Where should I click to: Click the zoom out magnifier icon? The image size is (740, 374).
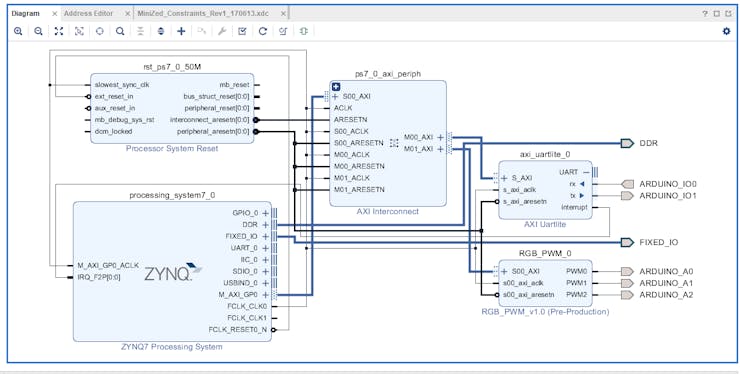click(39, 31)
